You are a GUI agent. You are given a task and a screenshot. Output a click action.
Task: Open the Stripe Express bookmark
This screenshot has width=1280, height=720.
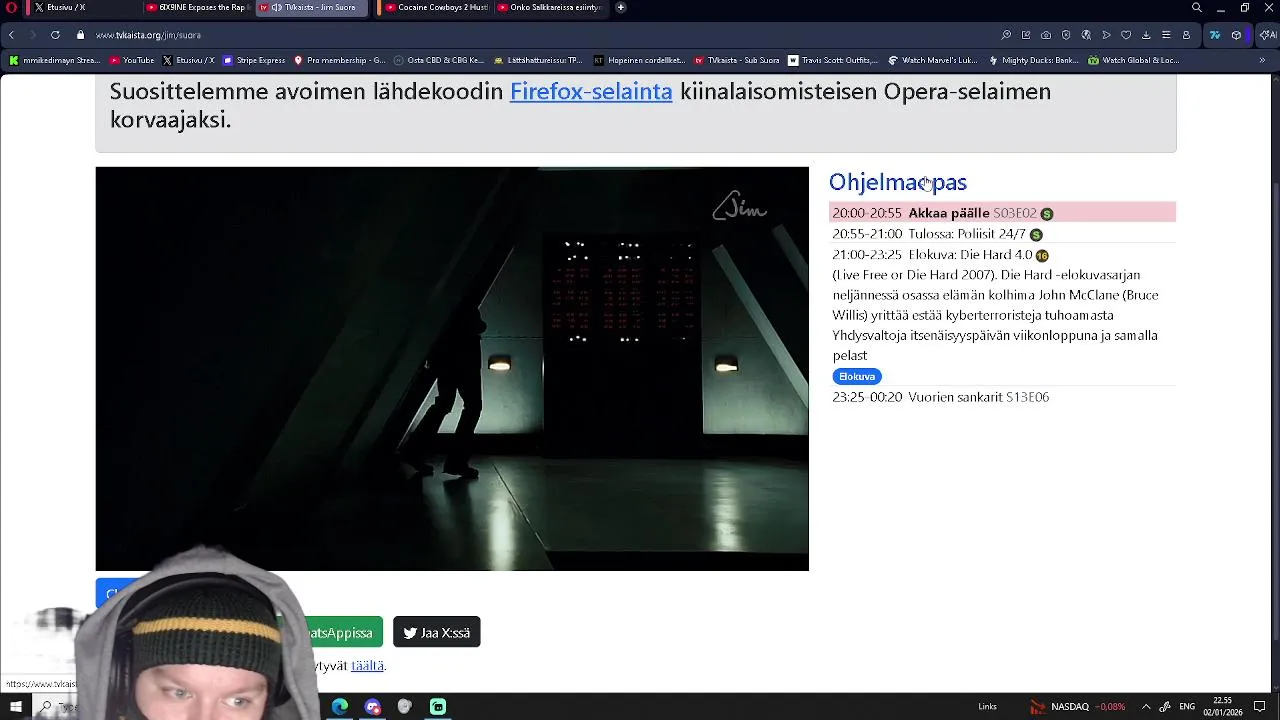click(254, 60)
